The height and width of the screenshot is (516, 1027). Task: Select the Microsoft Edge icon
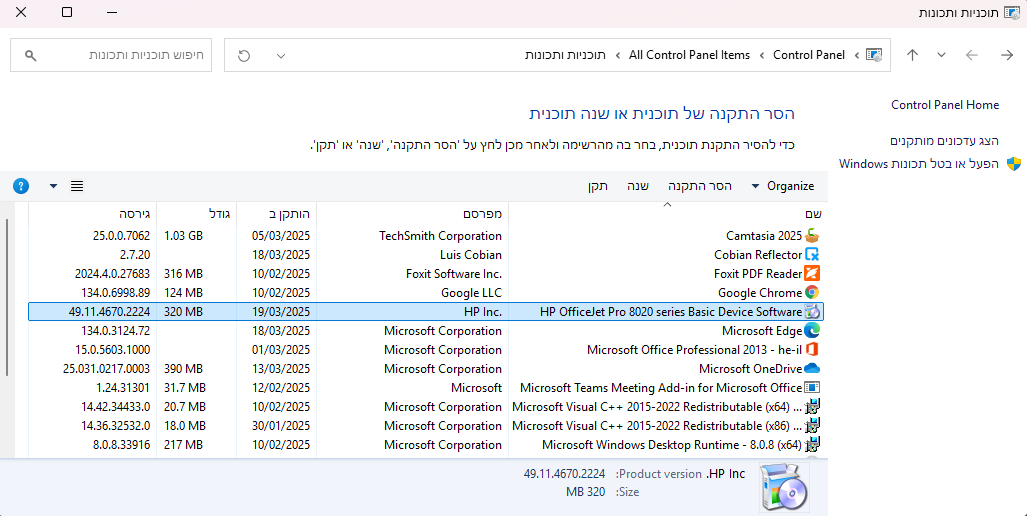812,331
